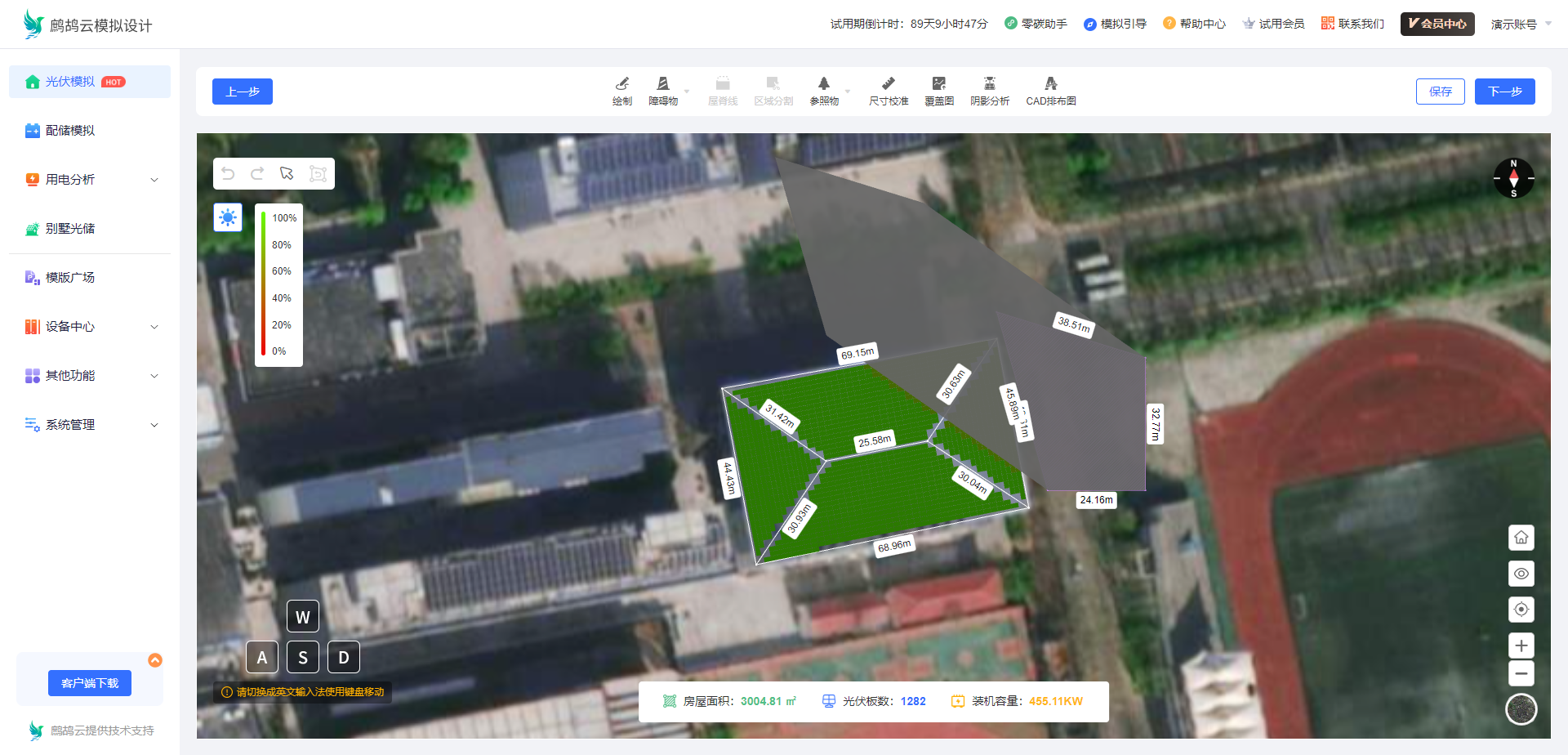Open 光伏模拟 in the sidebar
The height and width of the screenshot is (755, 1568).
(90, 82)
